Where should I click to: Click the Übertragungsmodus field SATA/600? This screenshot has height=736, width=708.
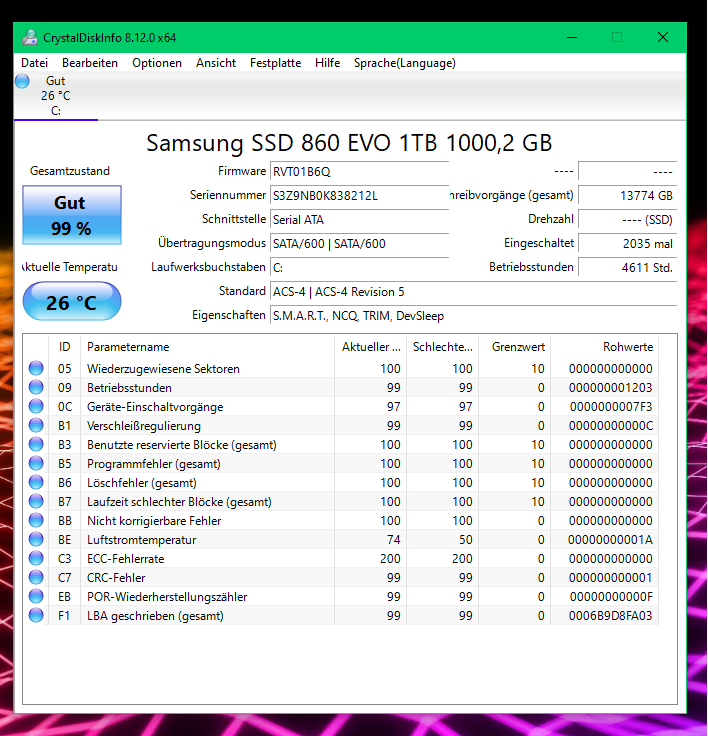pyautogui.click(x=359, y=244)
